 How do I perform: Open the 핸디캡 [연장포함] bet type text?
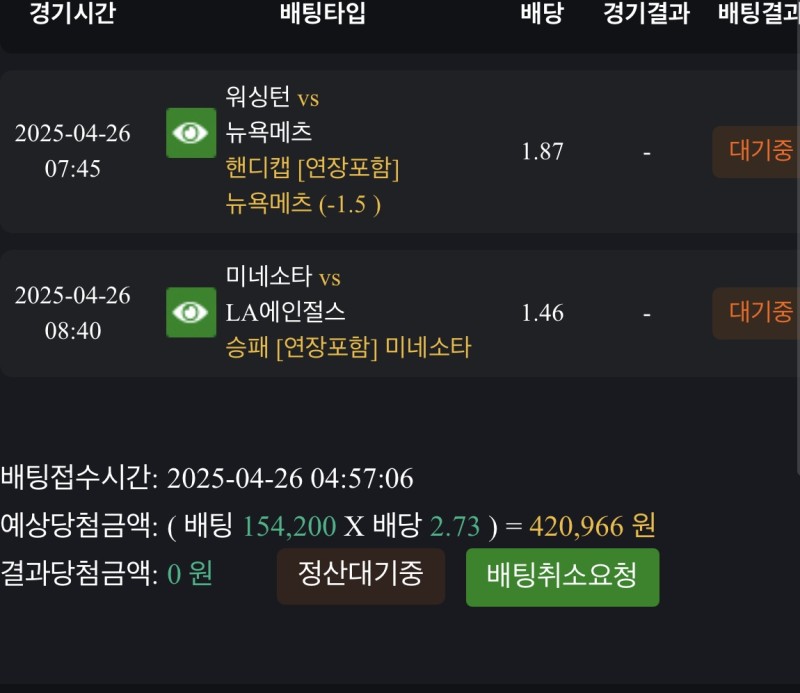pos(313,168)
